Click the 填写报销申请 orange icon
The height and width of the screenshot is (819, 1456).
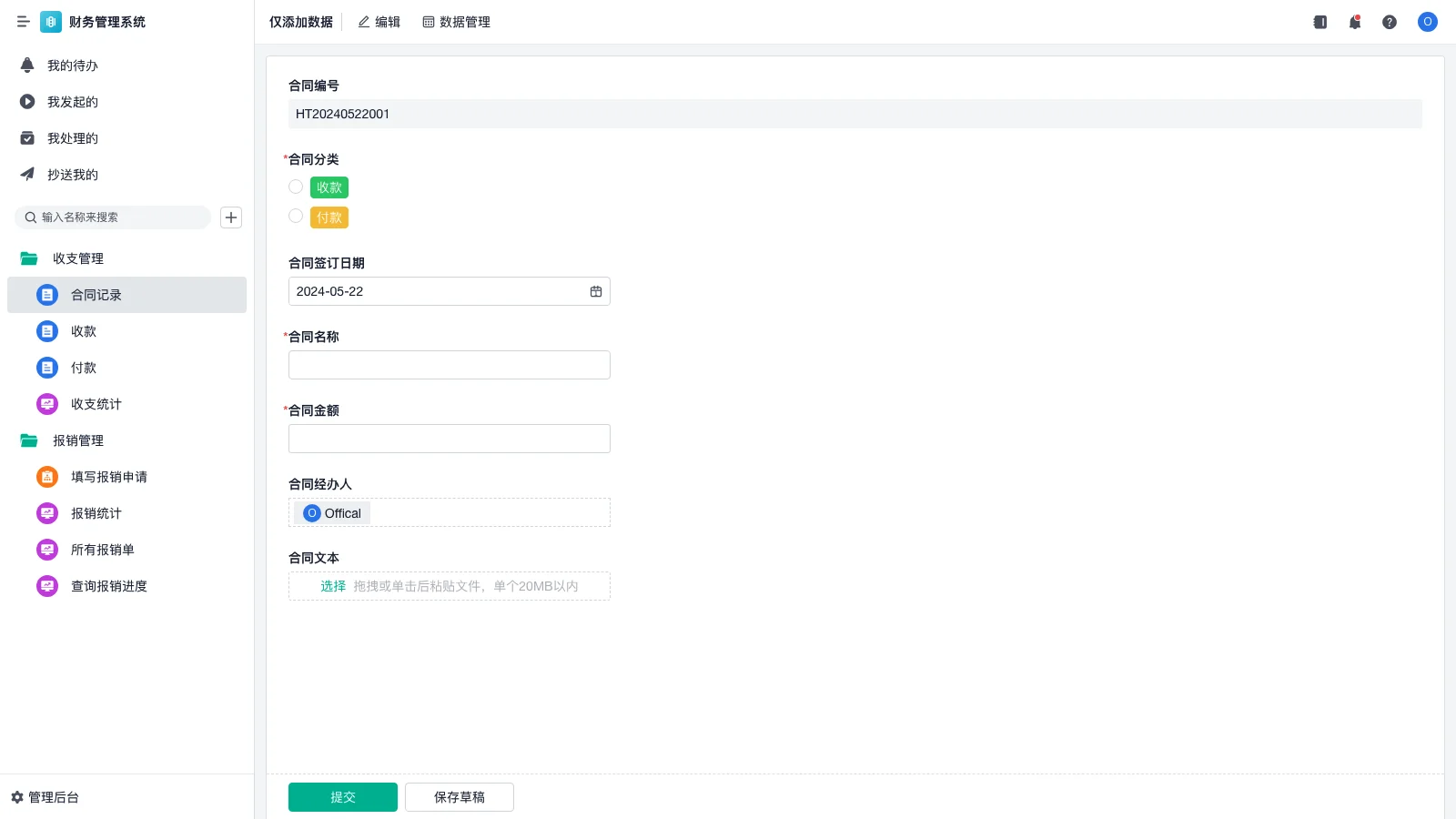47,477
